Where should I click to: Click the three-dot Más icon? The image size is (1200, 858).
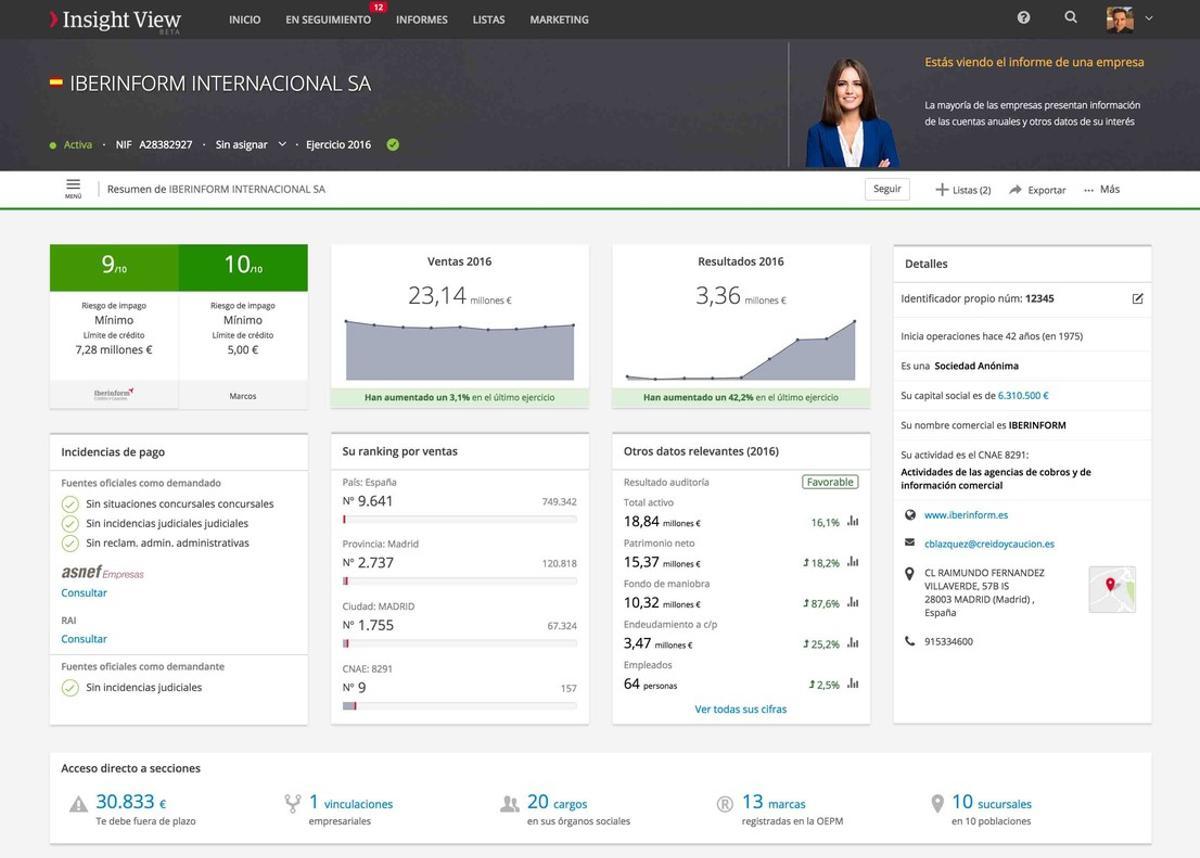1089,190
